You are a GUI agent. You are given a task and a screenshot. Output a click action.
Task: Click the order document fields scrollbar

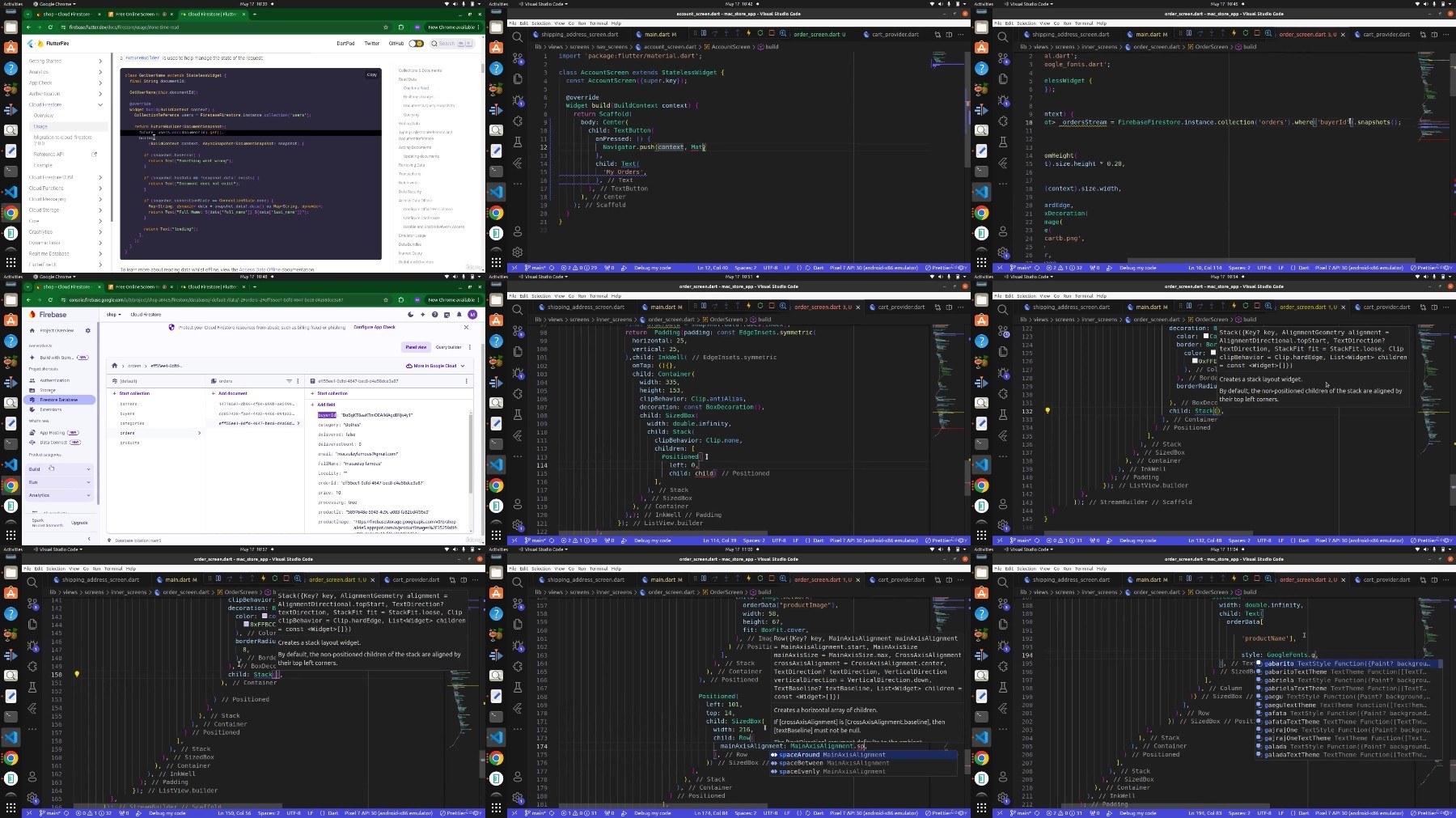click(x=469, y=453)
